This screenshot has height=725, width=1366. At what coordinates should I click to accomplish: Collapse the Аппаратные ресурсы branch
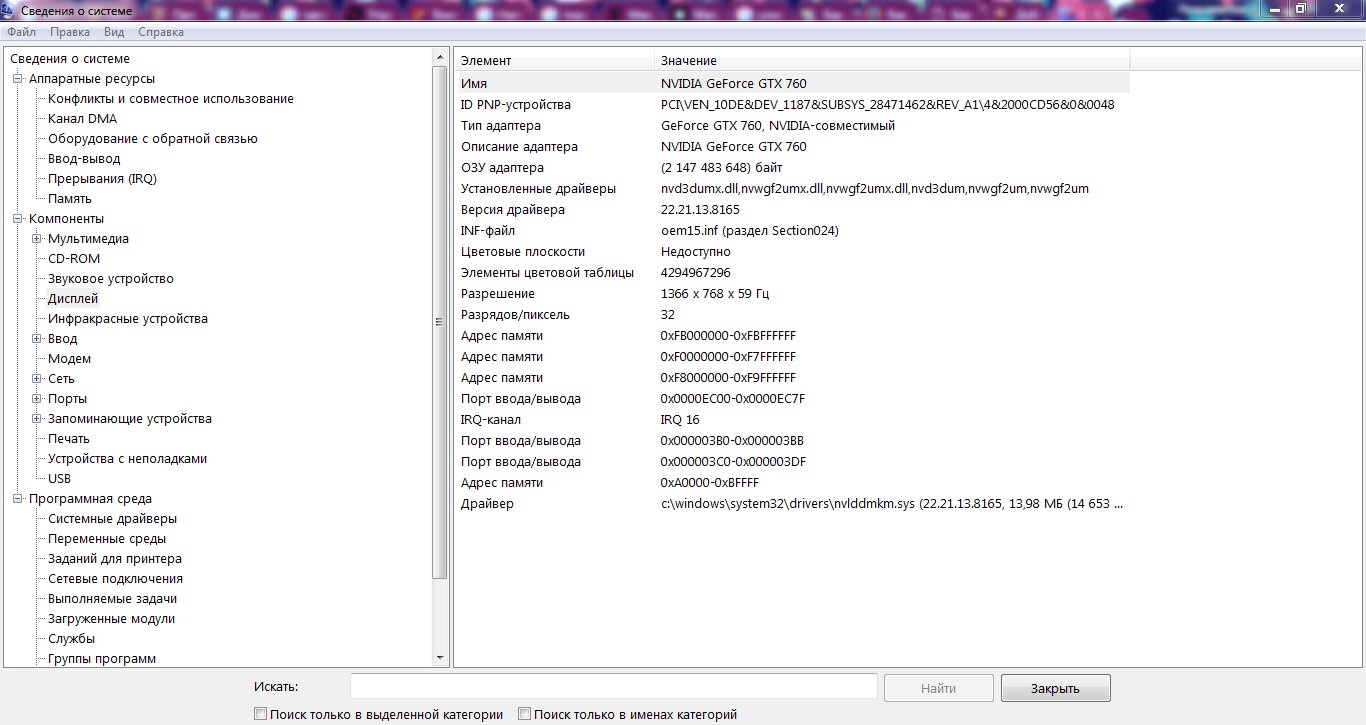click(17, 79)
